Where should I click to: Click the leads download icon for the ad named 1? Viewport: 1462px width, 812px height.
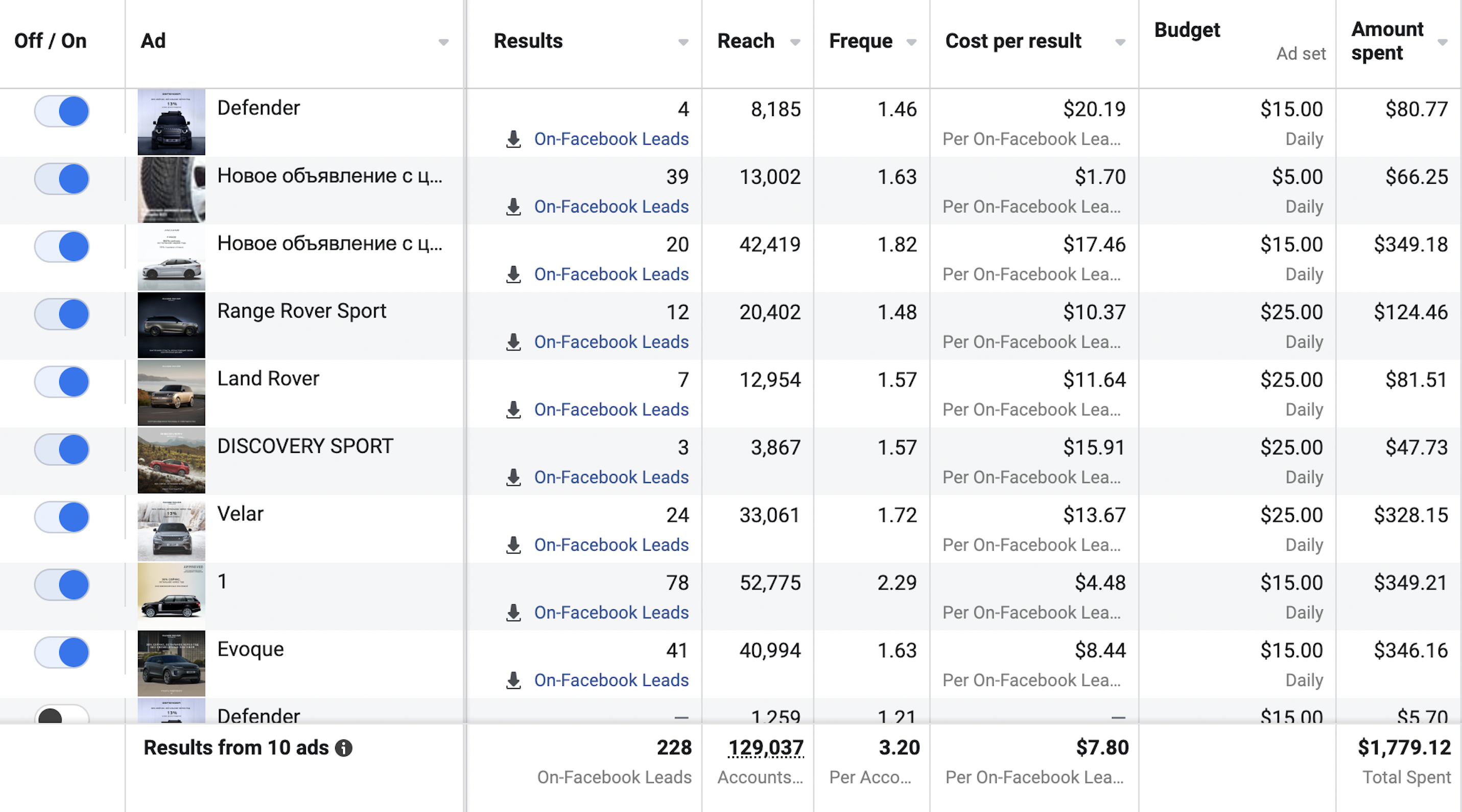[x=513, y=612]
